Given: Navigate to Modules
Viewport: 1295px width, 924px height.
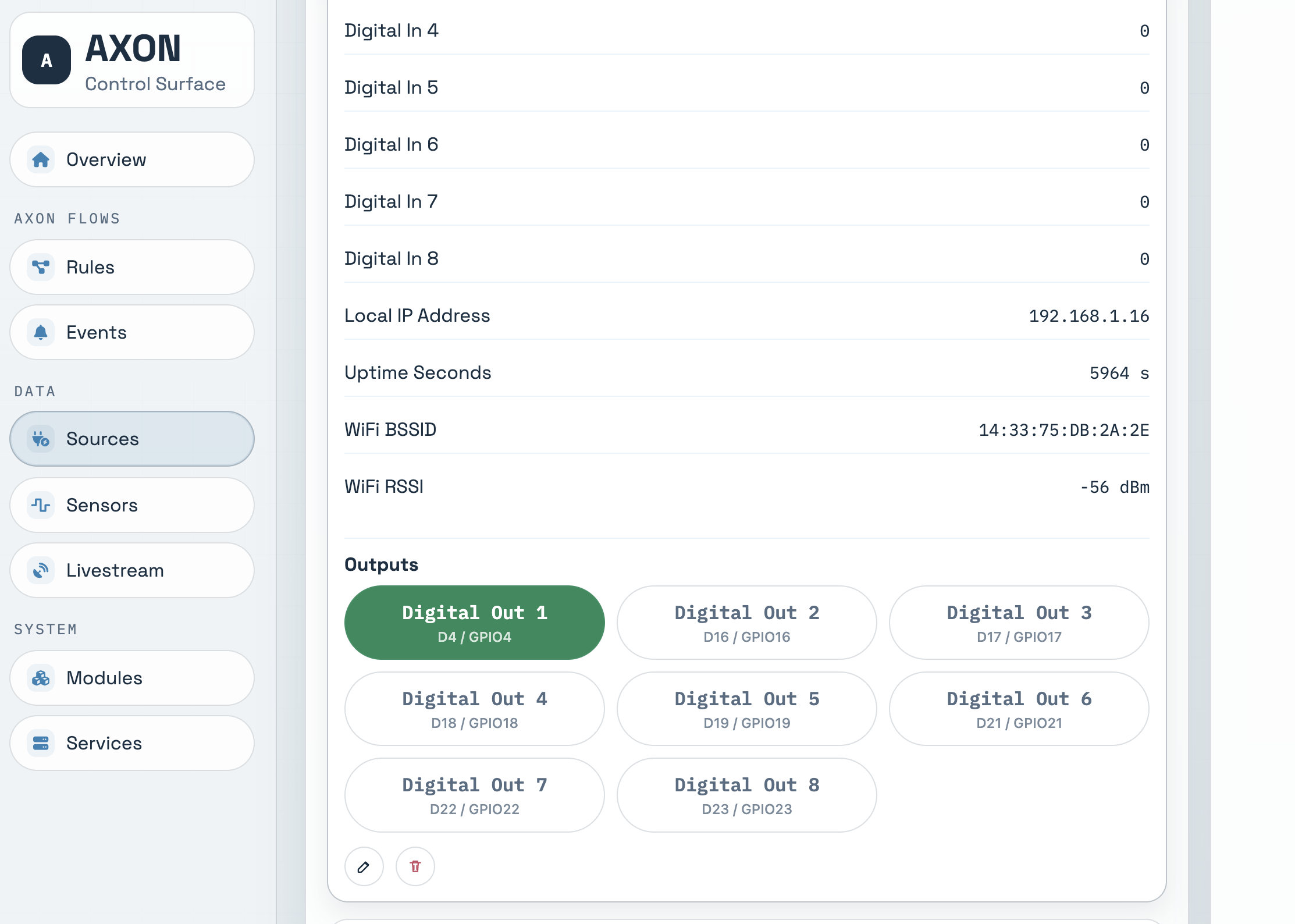Looking at the screenshot, I should coord(132,678).
